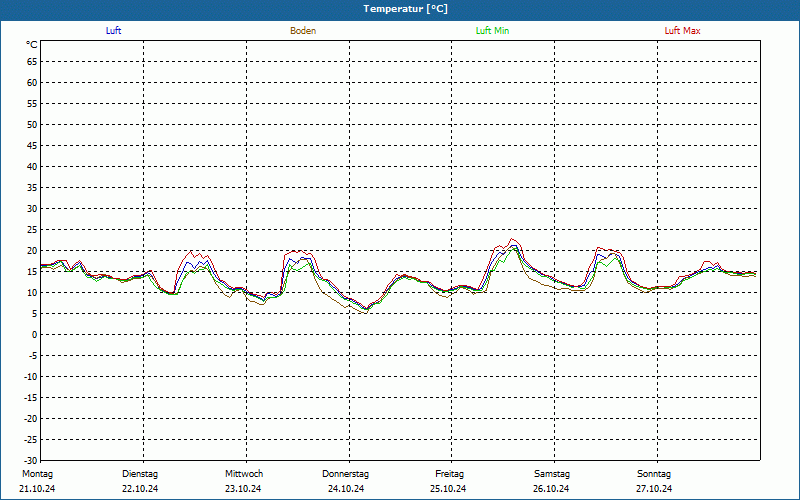The image size is (800, 500).
Task: Click the Dienstag day label
Action: point(140,474)
